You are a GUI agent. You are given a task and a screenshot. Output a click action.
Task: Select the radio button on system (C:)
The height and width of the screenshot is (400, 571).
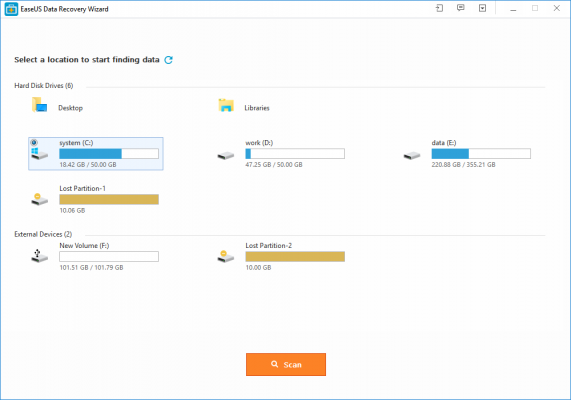point(34,142)
